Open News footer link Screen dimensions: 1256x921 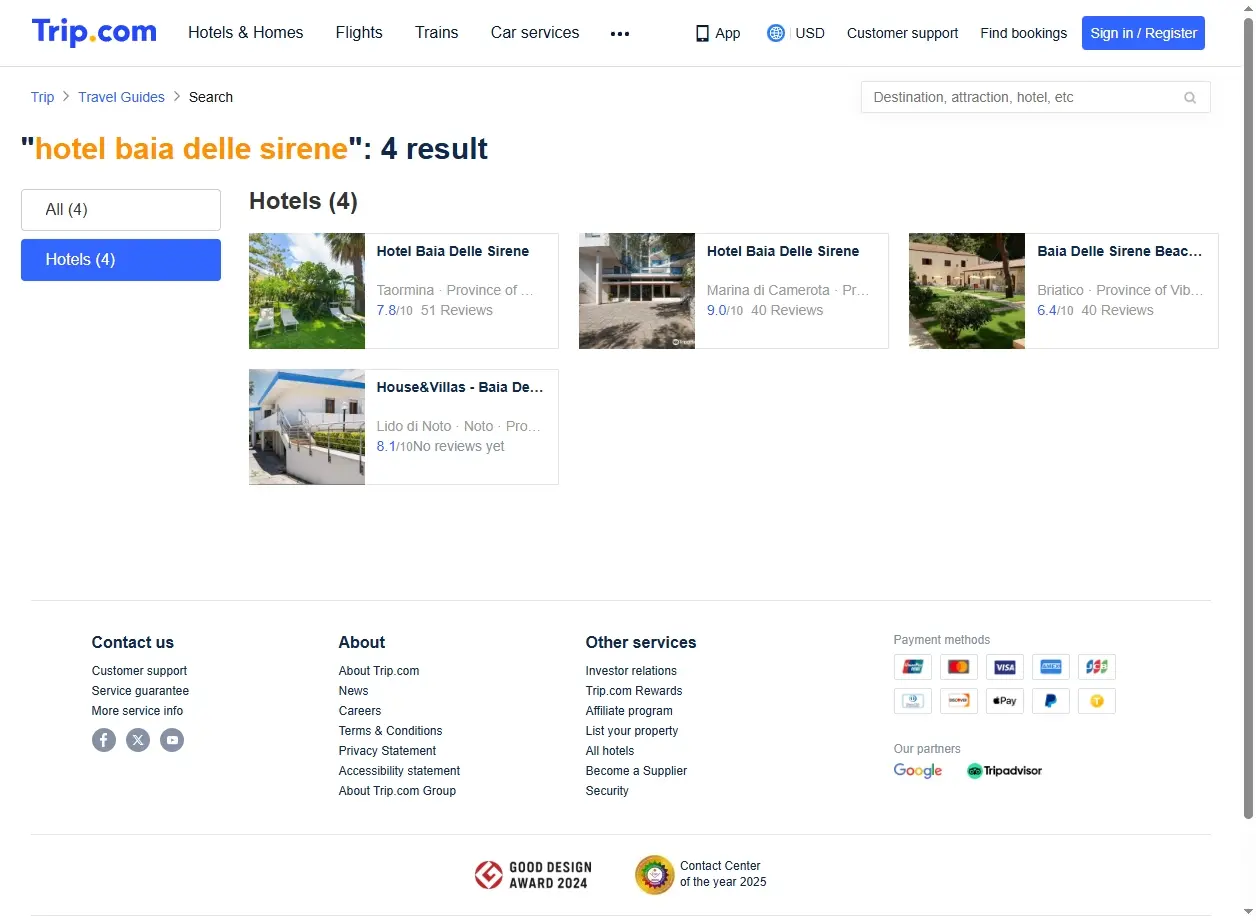pos(353,691)
